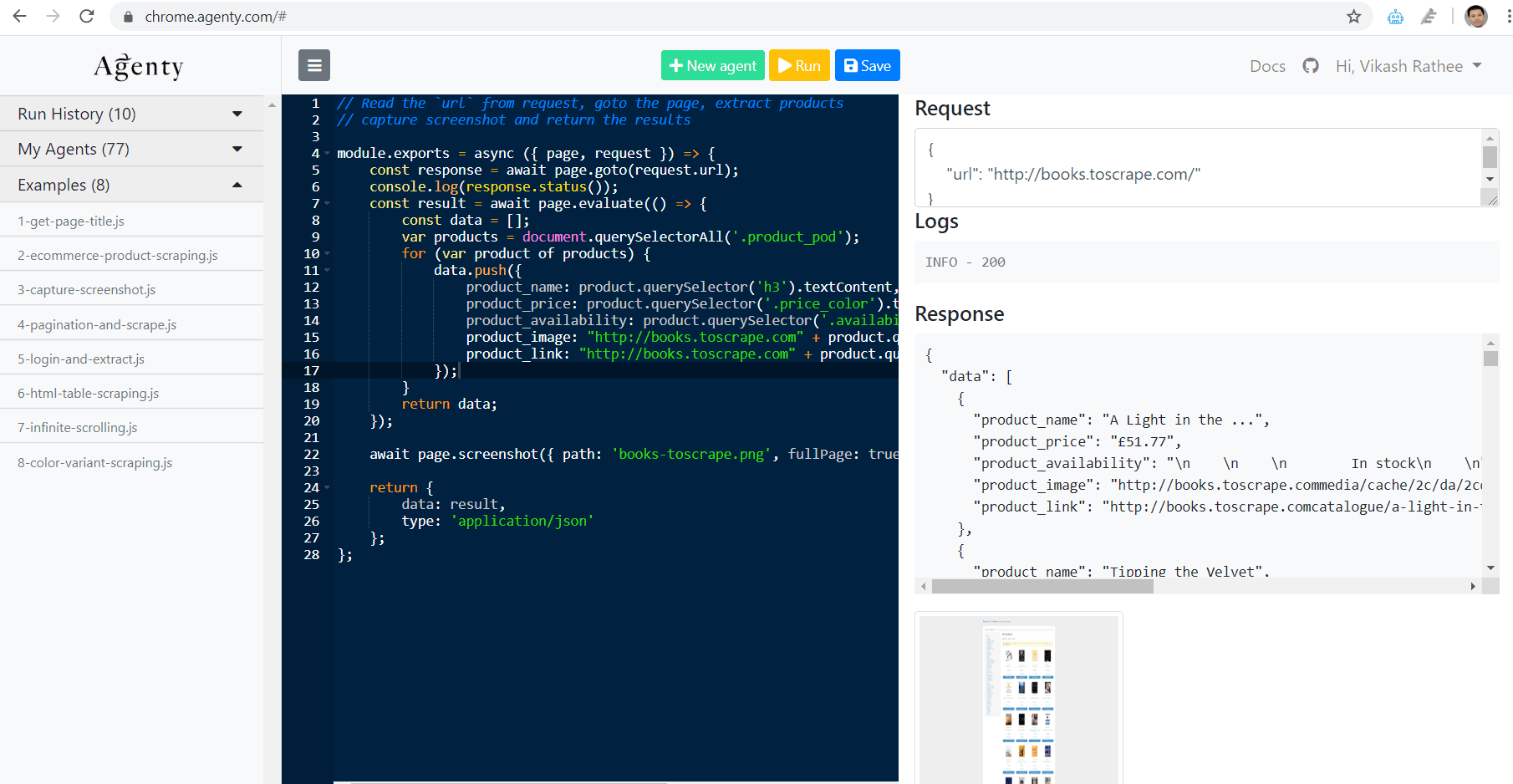Click the "product_price": "£51.77" response line
The image size is (1513, 784).
click(1077, 441)
